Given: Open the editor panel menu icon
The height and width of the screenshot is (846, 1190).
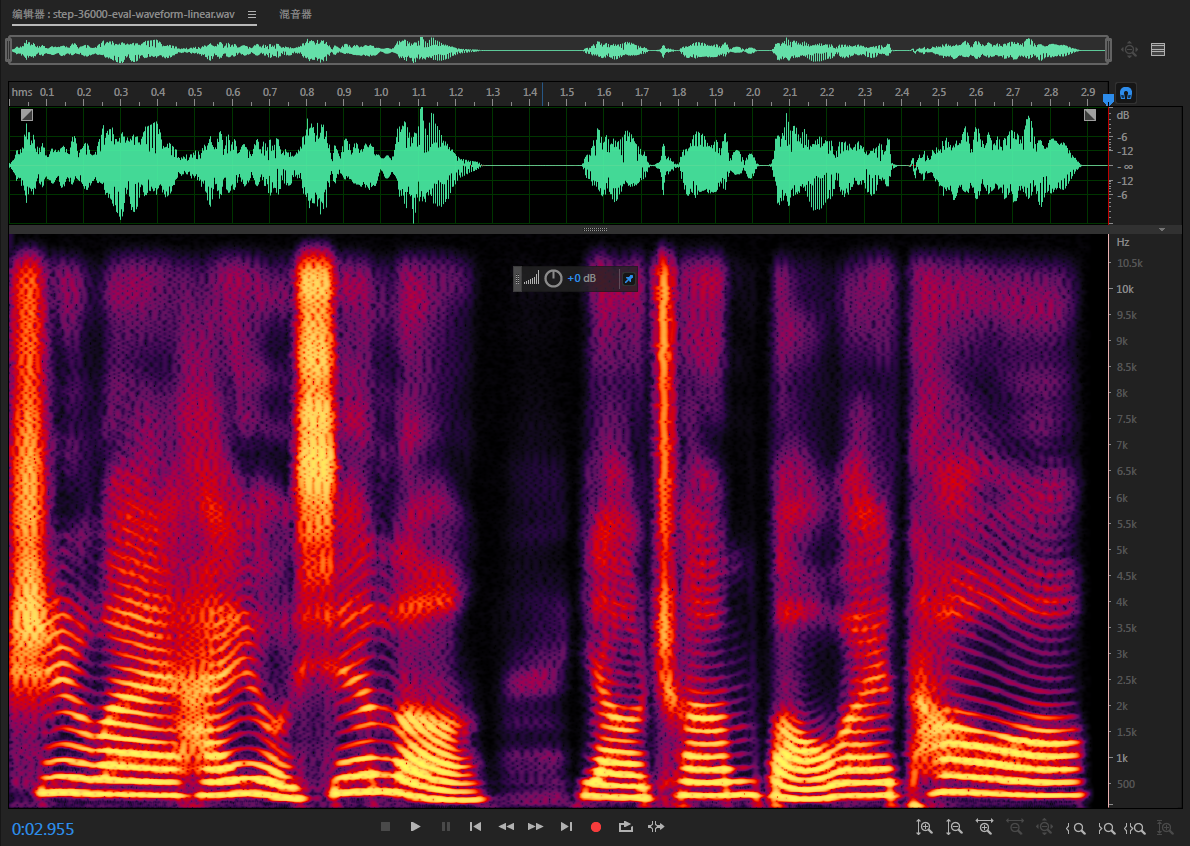Looking at the screenshot, I should 252,14.
